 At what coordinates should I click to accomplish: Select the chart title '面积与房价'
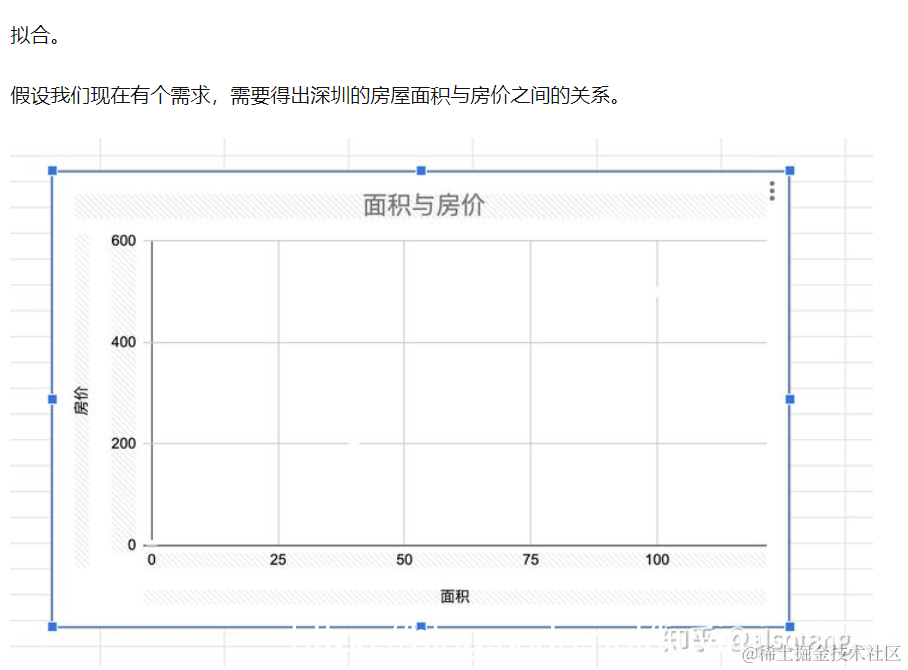pos(421,205)
